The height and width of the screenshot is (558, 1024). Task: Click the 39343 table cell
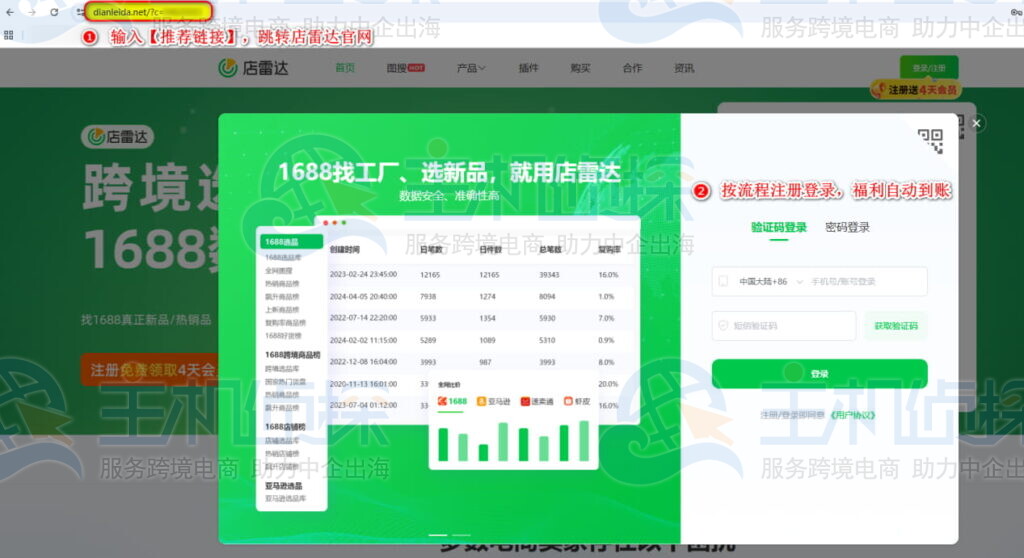coord(549,274)
